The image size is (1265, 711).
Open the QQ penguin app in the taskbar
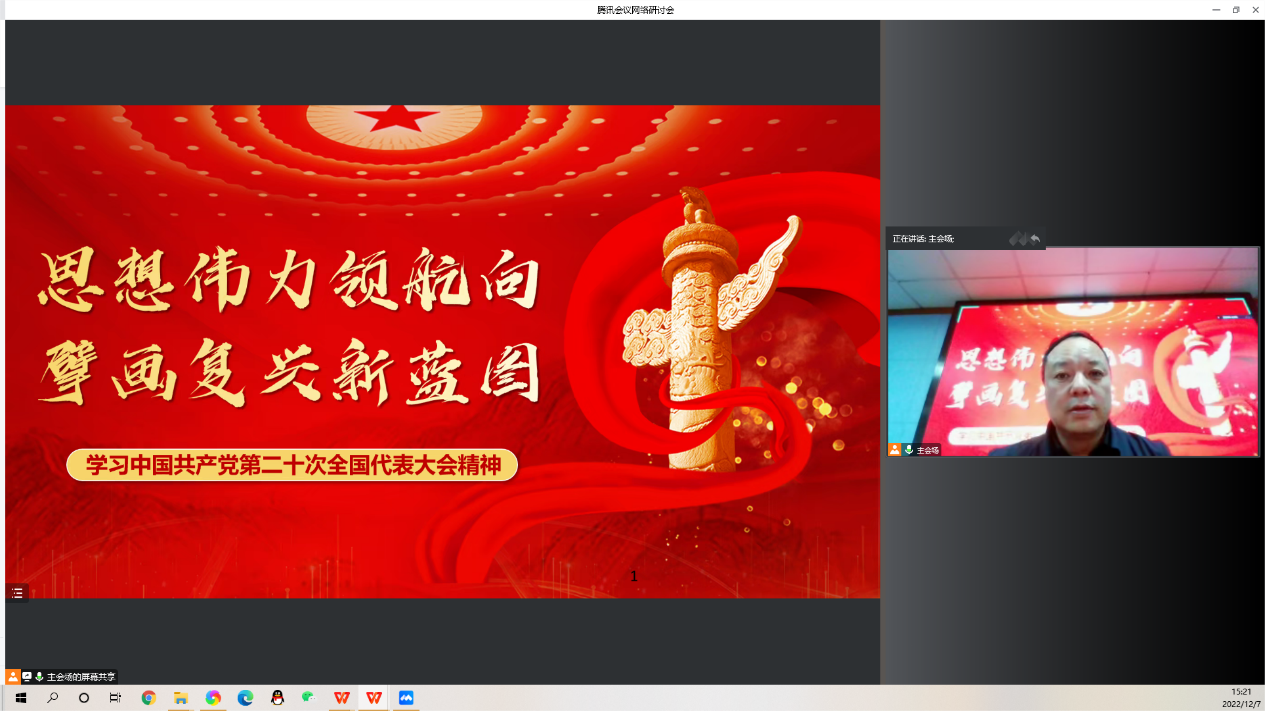point(277,698)
